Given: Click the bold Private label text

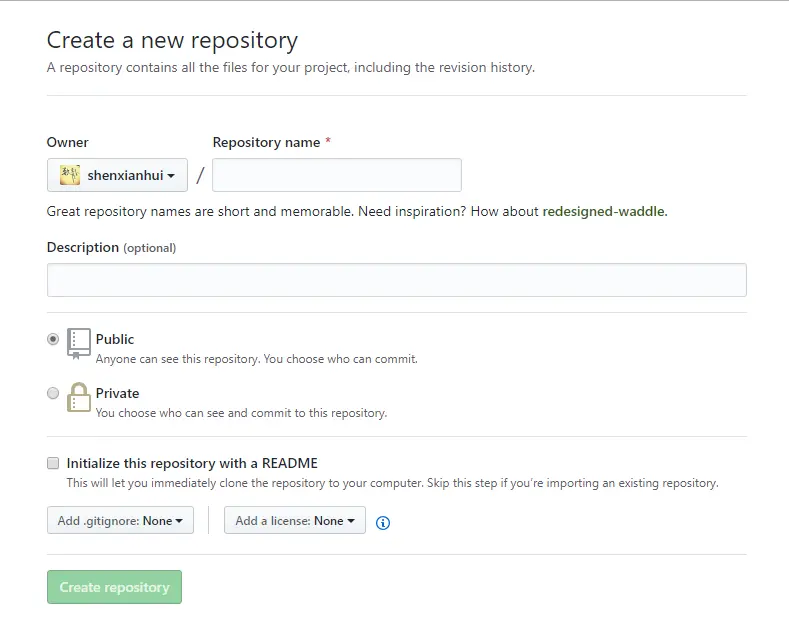Looking at the screenshot, I should (117, 393).
